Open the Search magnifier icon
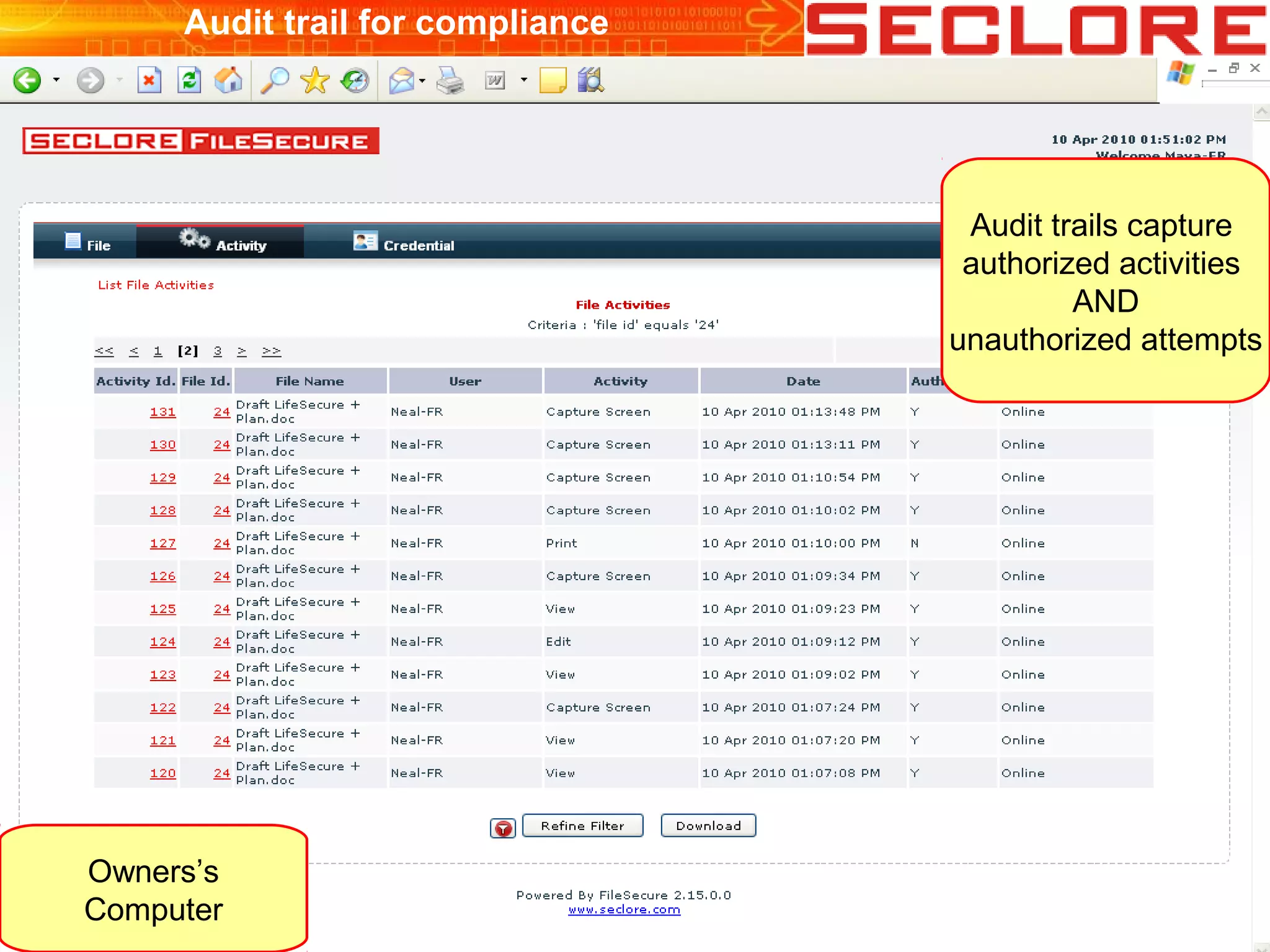Viewport: 1270px width, 952px height. [275, 80]
